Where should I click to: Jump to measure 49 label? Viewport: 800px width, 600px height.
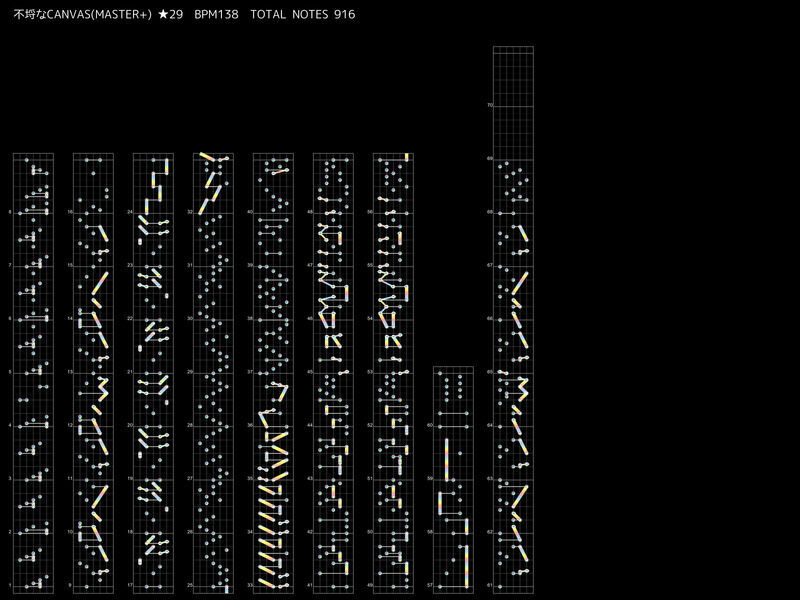[369, 585]
